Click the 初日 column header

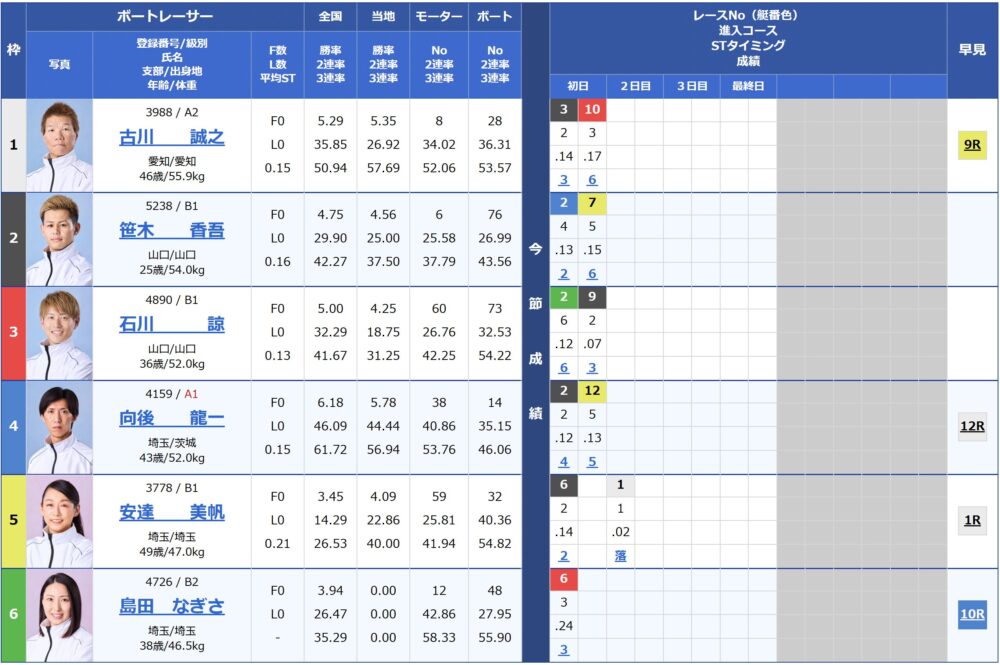click(x=578, y=86)
